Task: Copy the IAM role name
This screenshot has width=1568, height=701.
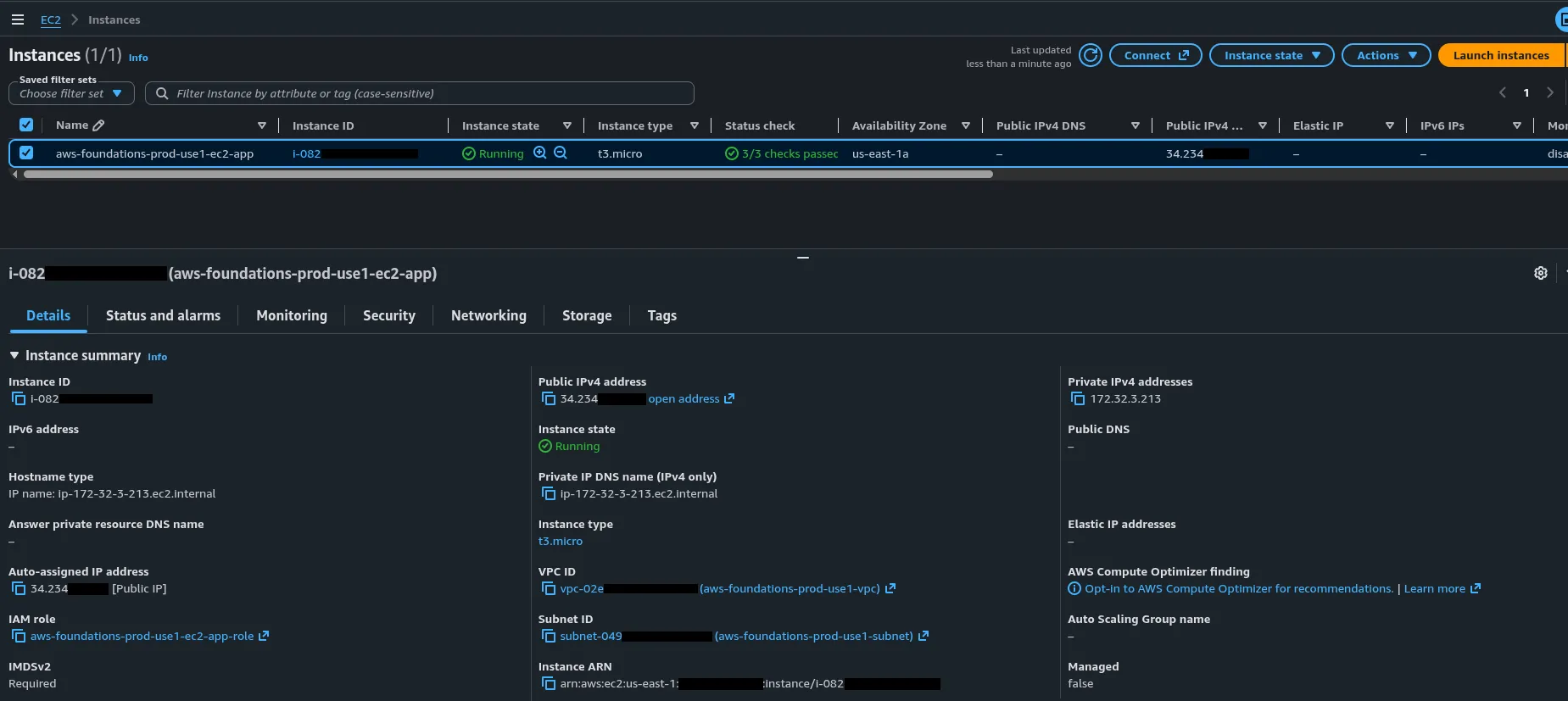Action: (19, 636)
